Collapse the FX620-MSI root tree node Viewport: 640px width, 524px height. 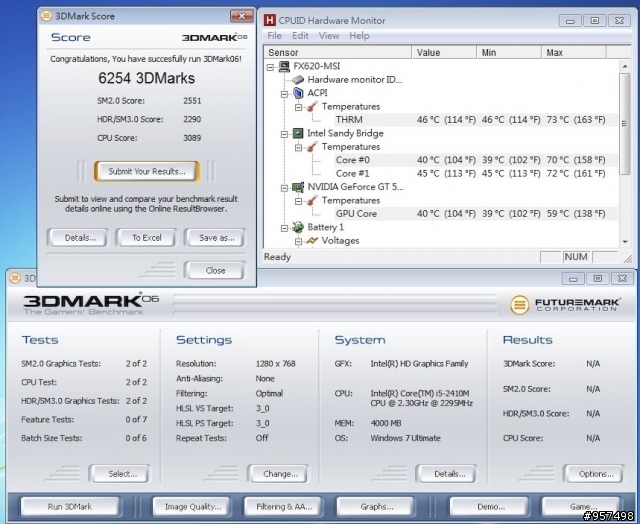(270, 67)
